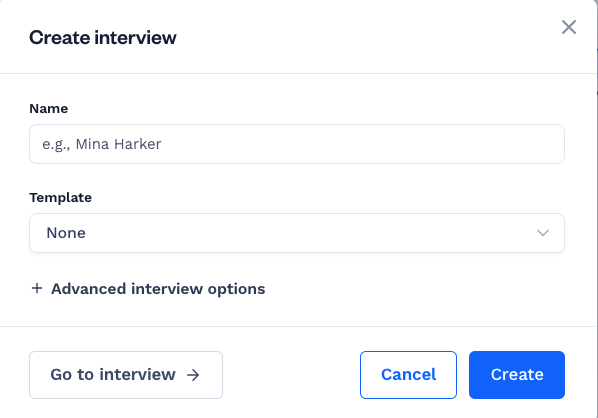The width and height of the screenshot is (598, 418).
Task: Expand Advanced interview options
Action: click(148, 289)
